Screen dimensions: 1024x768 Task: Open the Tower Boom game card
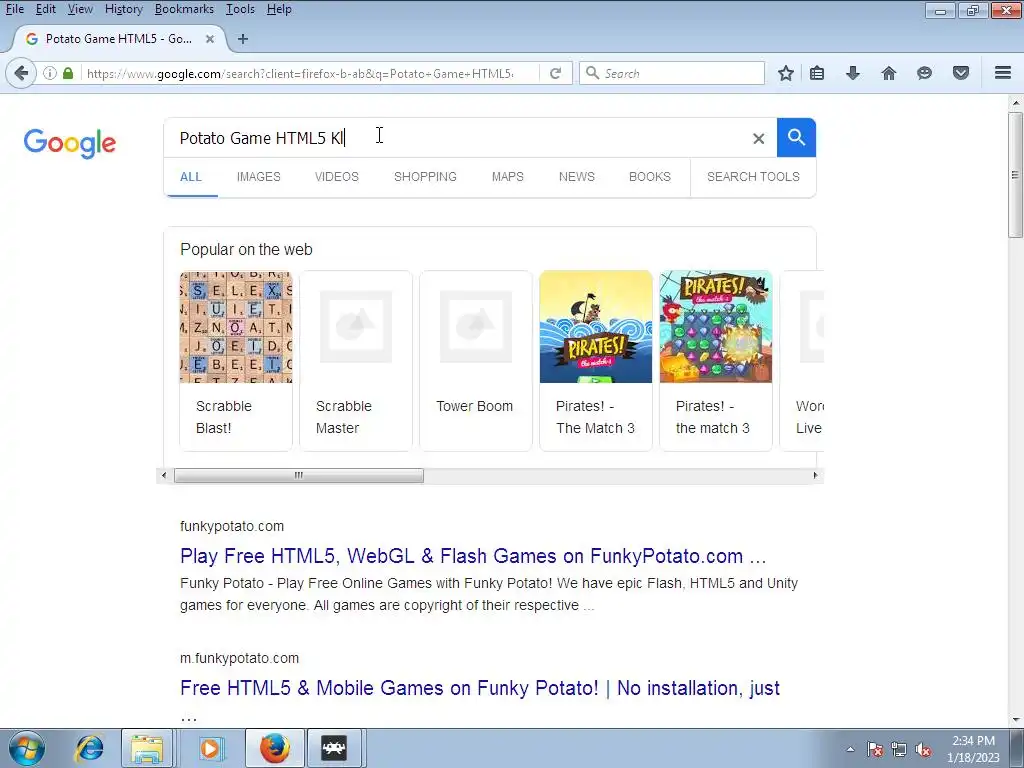click(476, 360)
